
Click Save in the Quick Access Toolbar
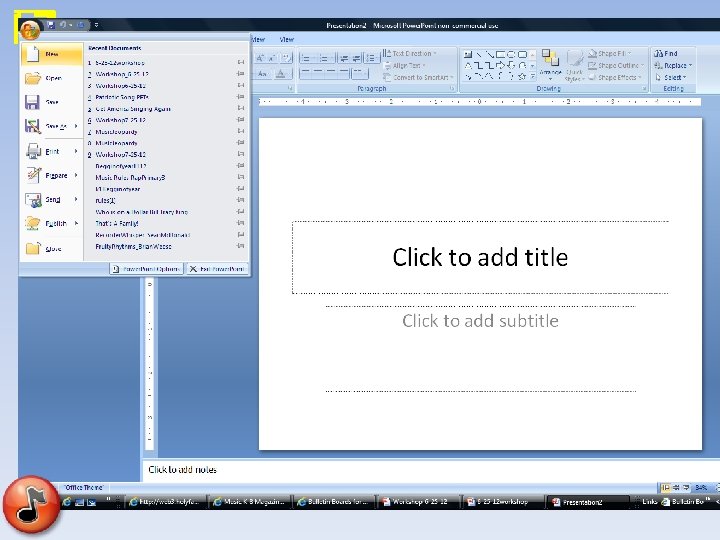pyautogui.click(x=51, y=25)
